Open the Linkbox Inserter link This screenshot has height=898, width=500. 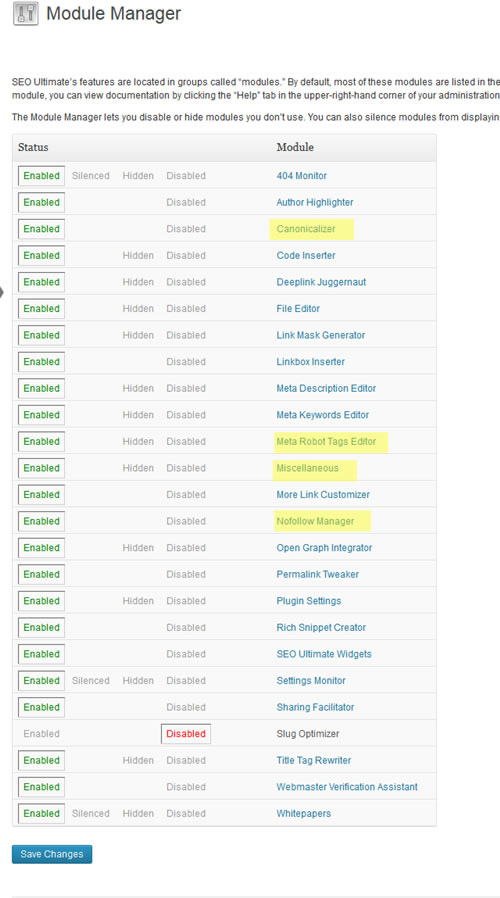tap(310, 361)
